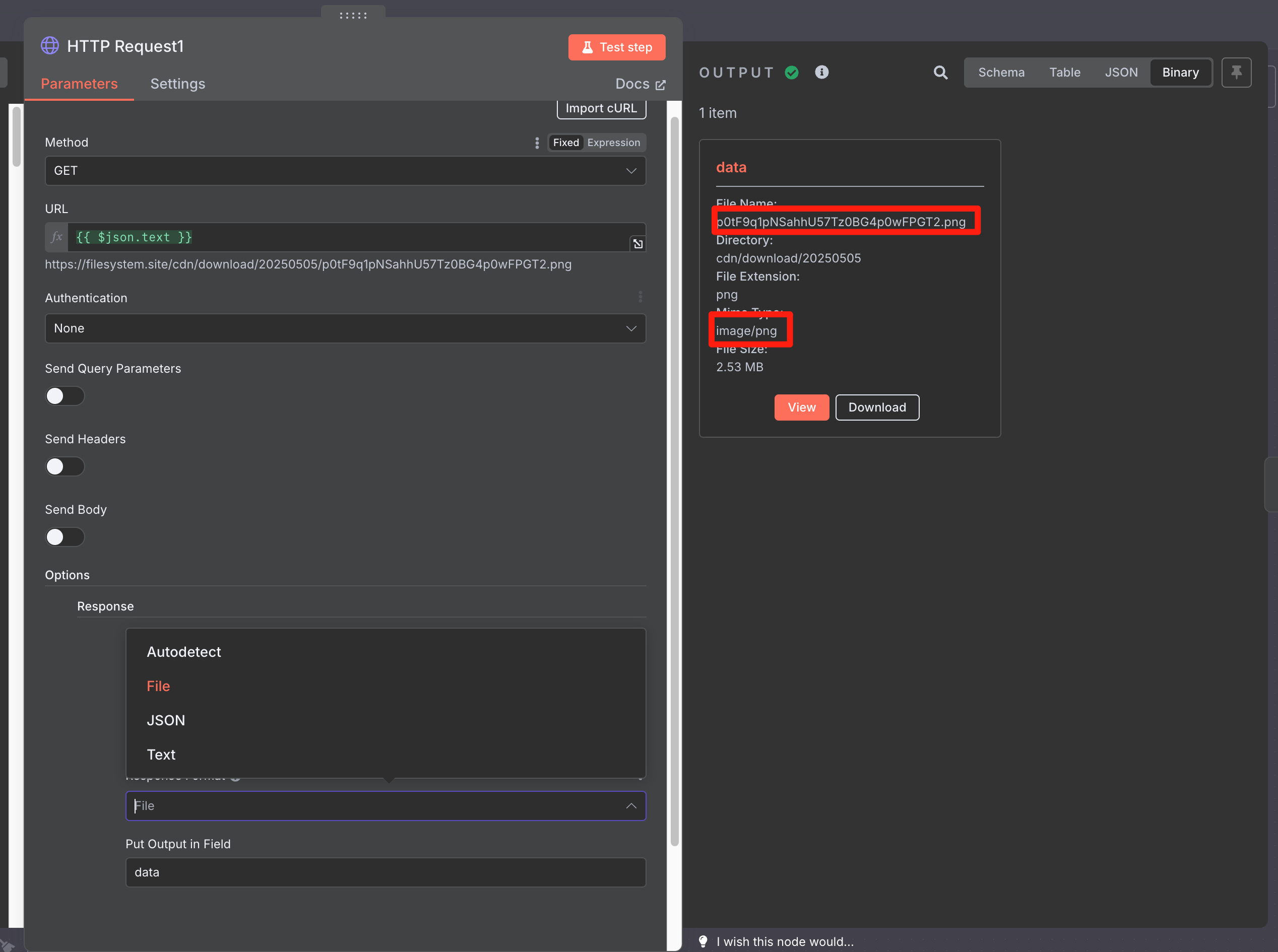Switch Method to Expression mode
Image resolution: width=1278 pixels, height=952 pixels.
tap(613, 143)
